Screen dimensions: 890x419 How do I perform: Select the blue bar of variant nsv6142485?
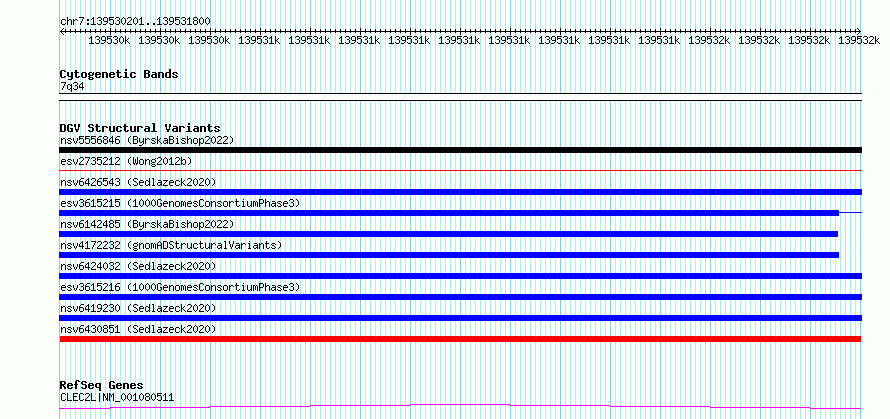pos(448,234)
